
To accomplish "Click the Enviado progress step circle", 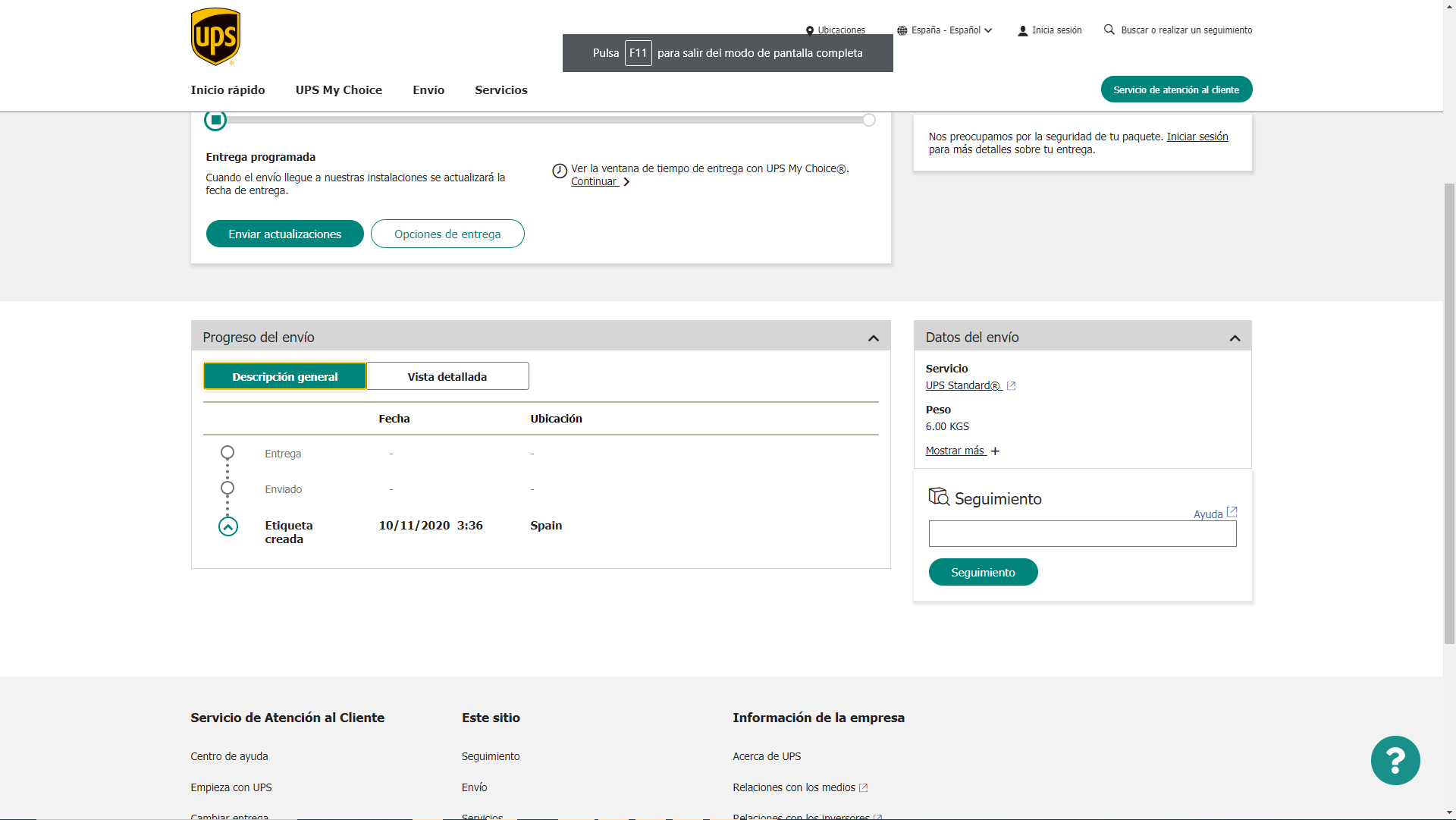I will (227, 488).
